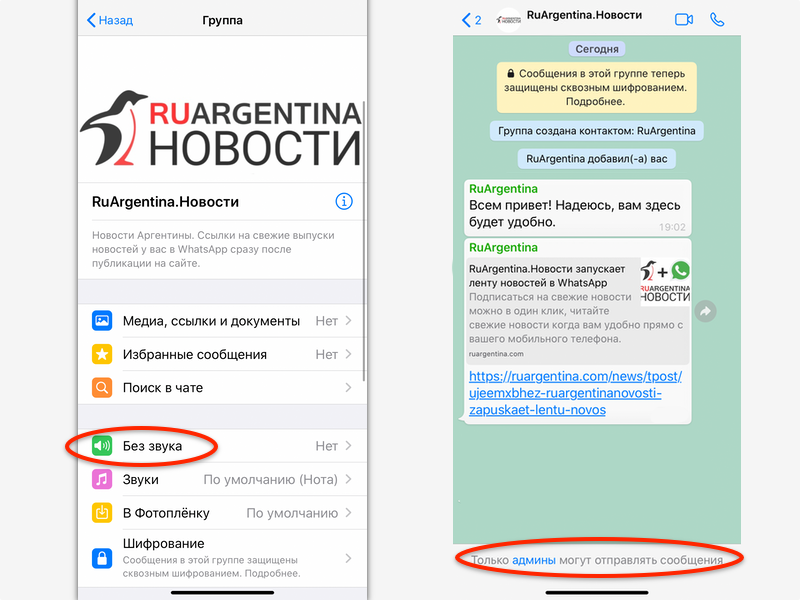The height and width of the screenshot is (600, 800).
Task: Click the encryption notice yellow banner
Action: (596, 87)
